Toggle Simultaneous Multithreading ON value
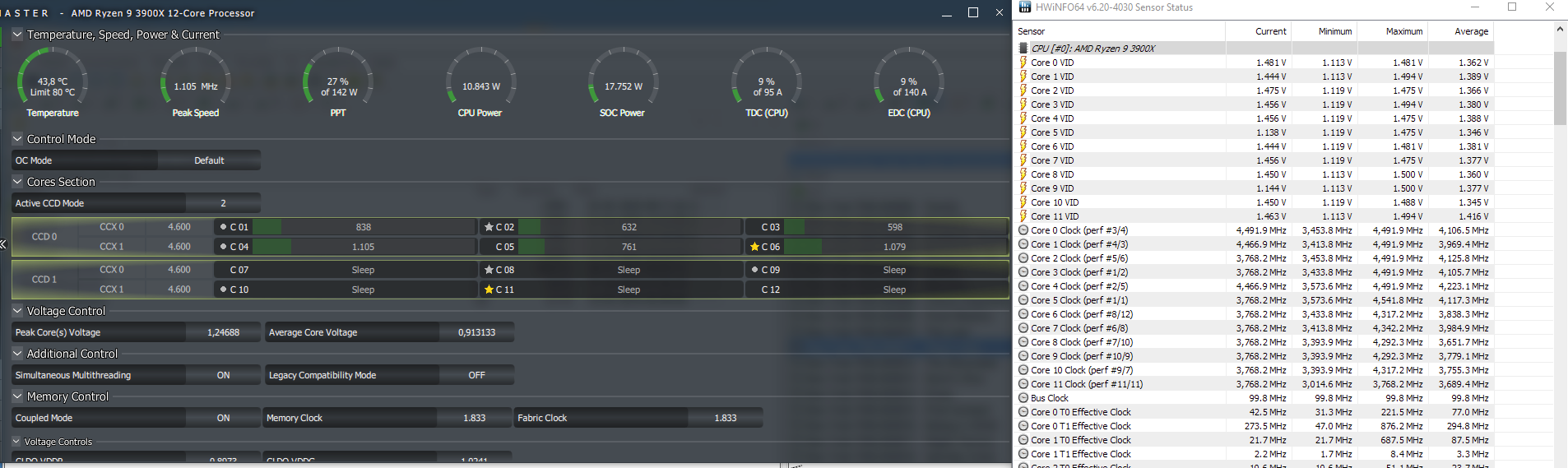The width and height of the screenshot is (1568, 468). coord(223,375)
